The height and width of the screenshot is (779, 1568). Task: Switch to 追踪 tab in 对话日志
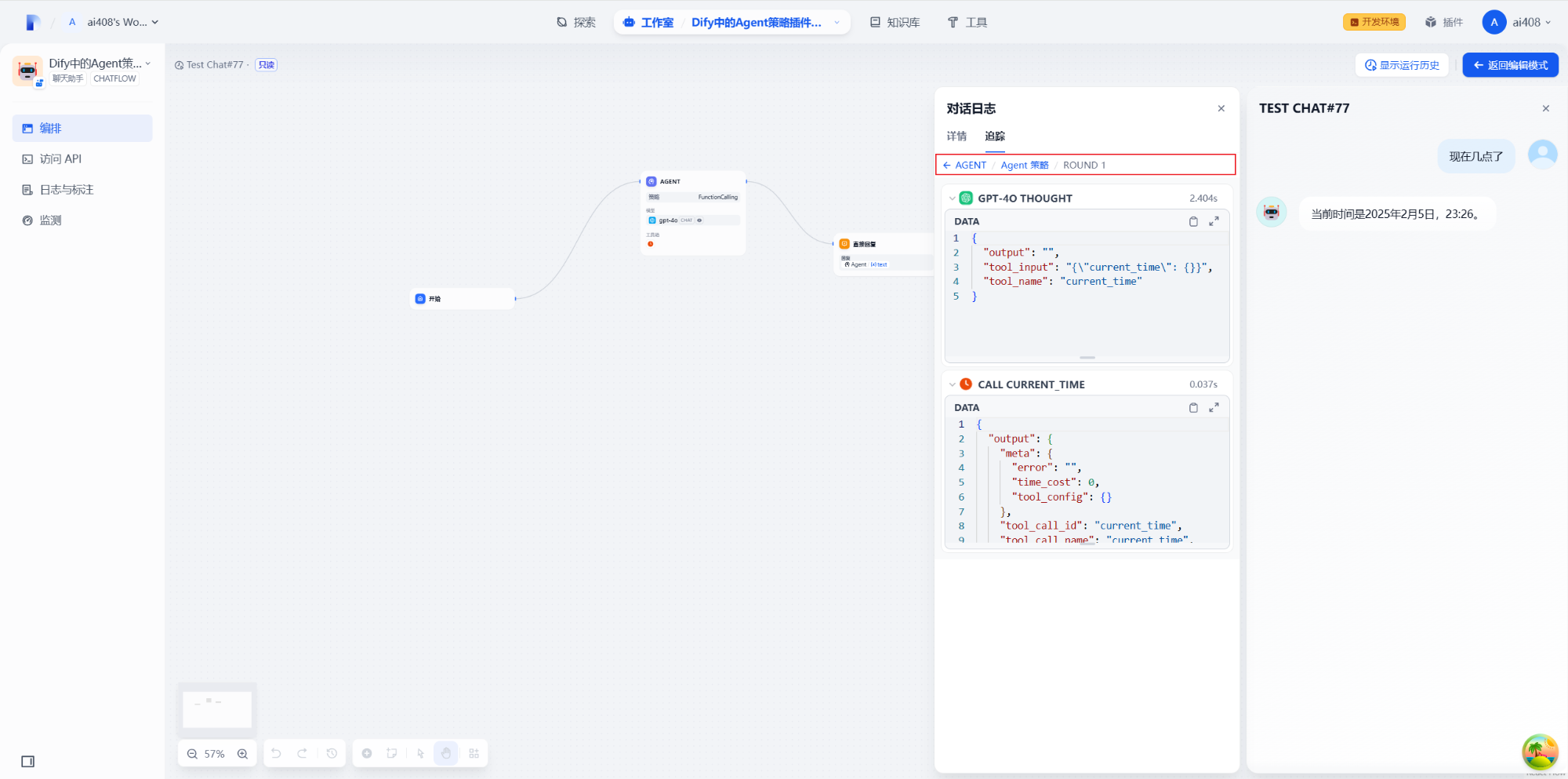coord(995,137)
